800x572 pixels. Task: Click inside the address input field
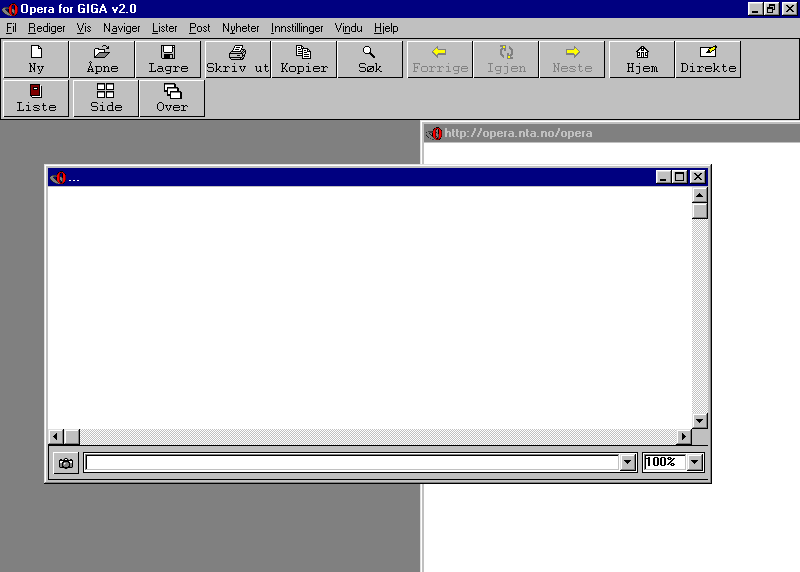(x=353, y=463)
